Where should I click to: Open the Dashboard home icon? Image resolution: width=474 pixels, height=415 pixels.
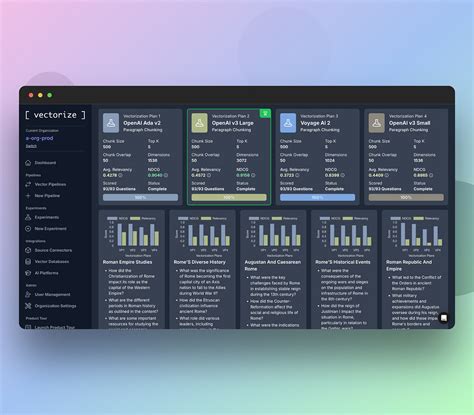coord(28,163)
